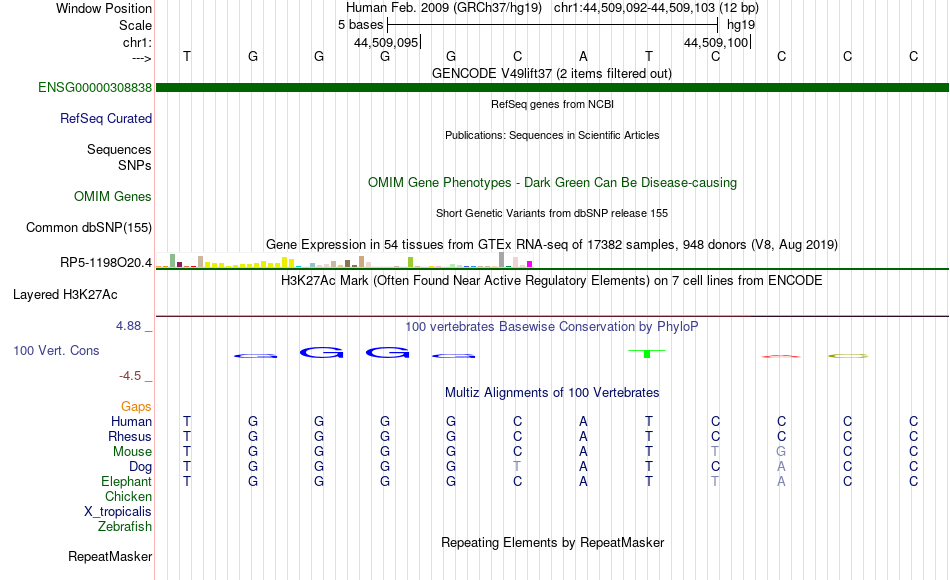Click the lone A in the top reference base row
The height and width of the screenshot is (580, 950).
[583, 56]
